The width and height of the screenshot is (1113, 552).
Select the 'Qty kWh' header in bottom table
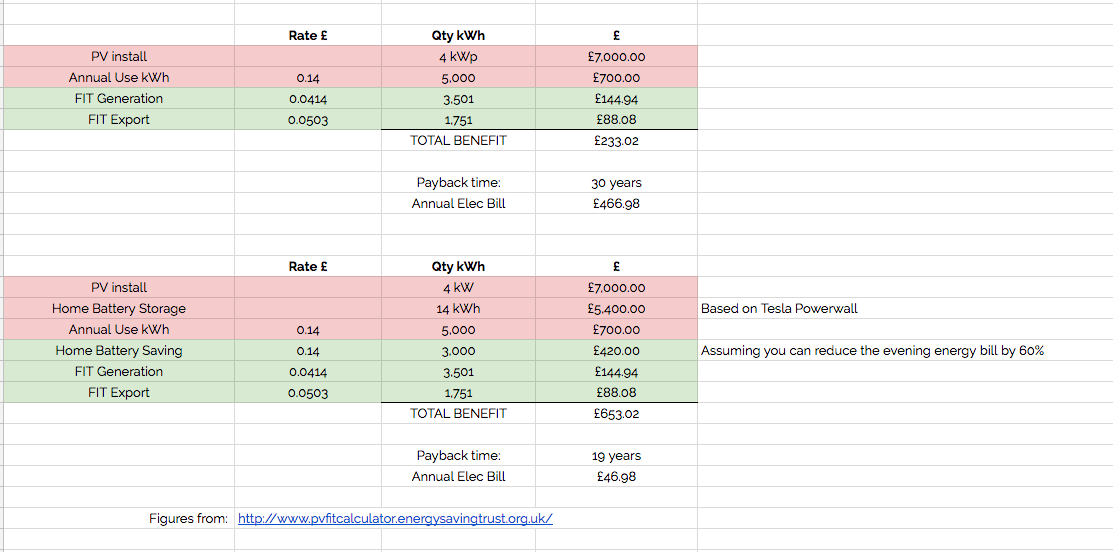point(458,267)
